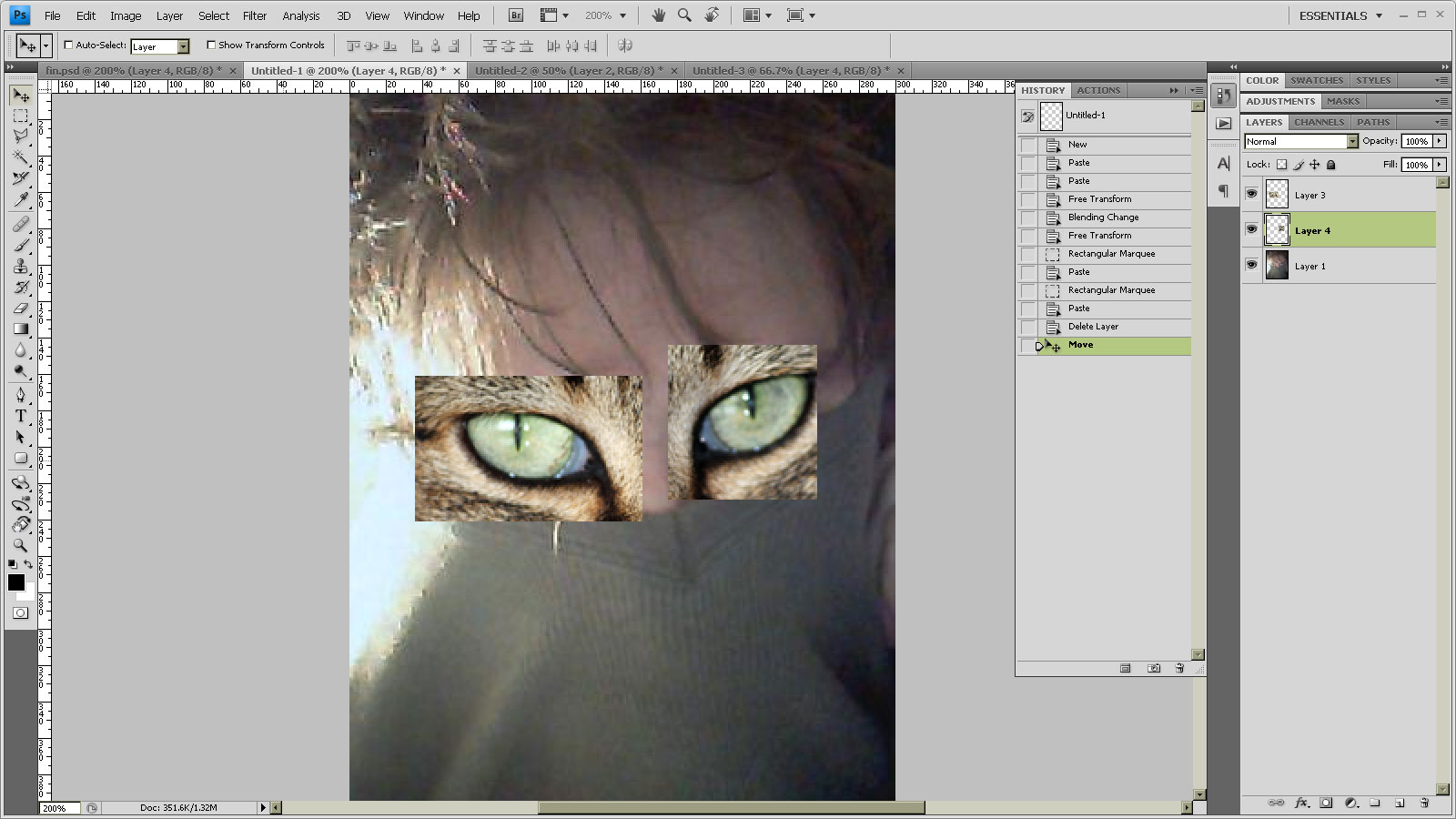The width and height of the screenshot is (1456, 819).
Task: Select the Eraser tool
Action: 21,308
